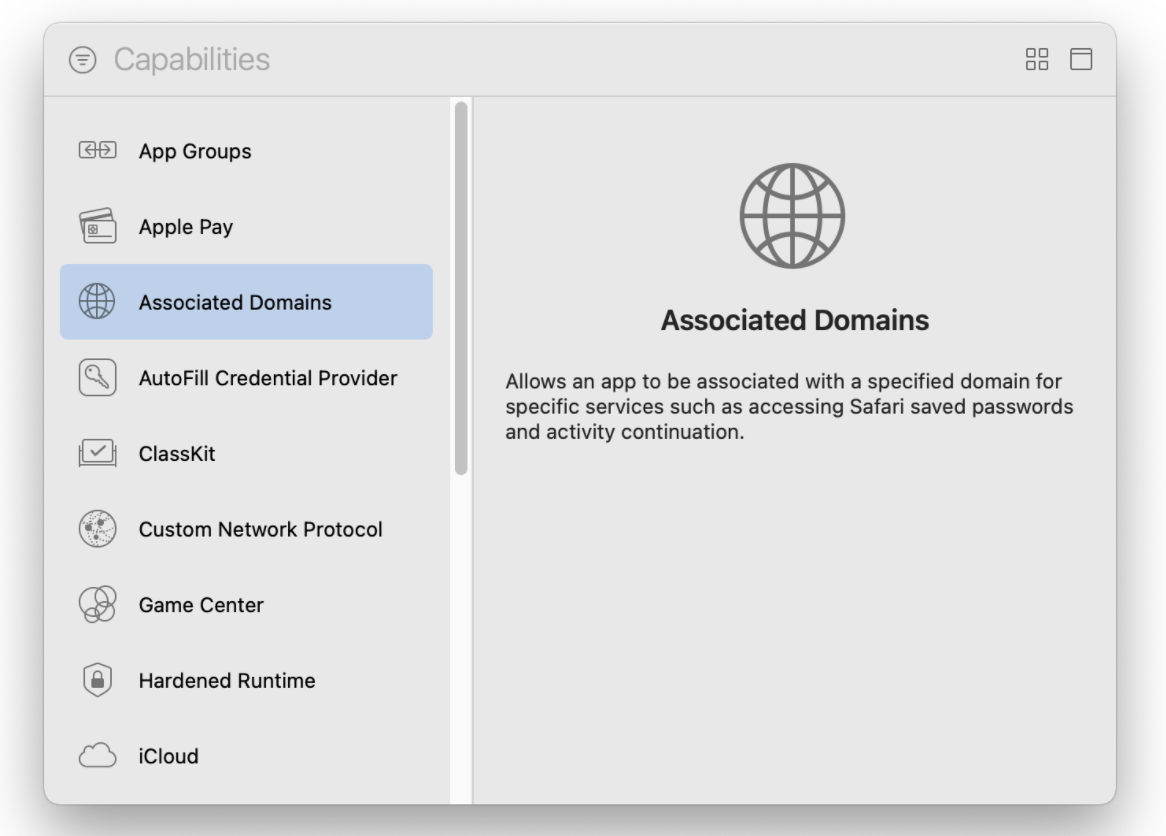Select the App Groups capability
The width and height of the screenshot is (1166, 836).
246,151
